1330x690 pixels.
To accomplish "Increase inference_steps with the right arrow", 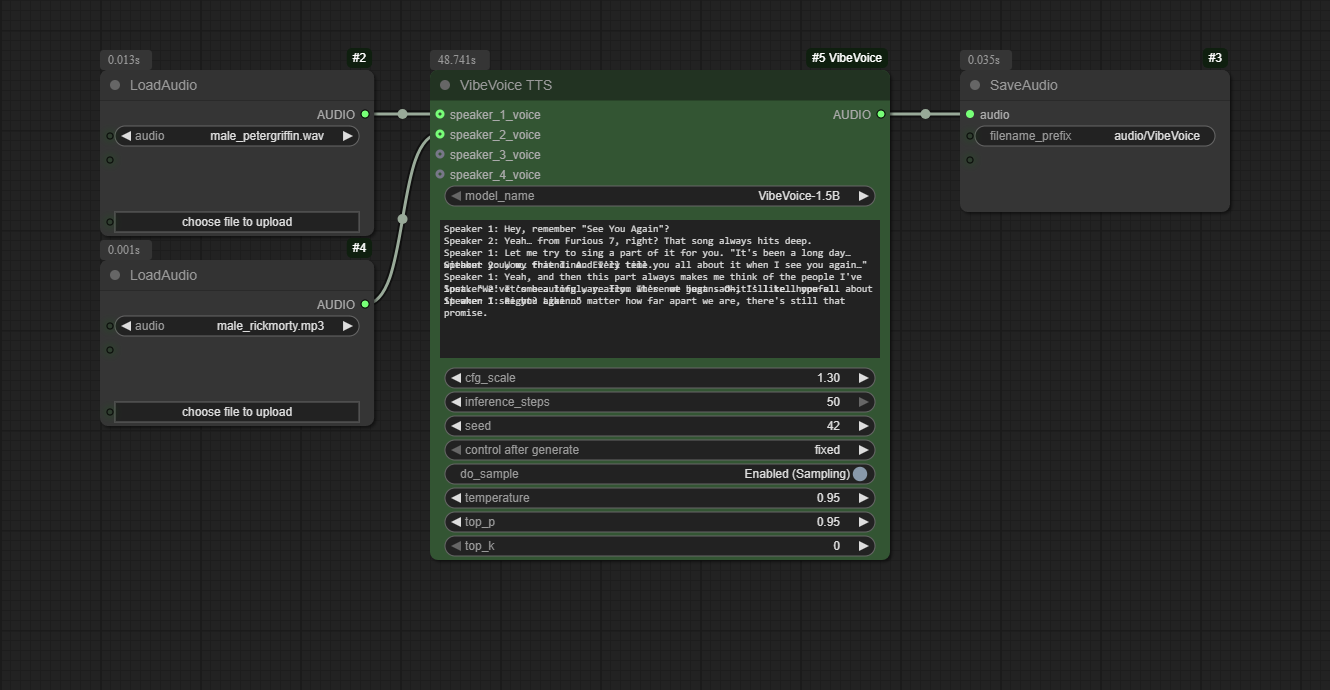I will [863, 401].
